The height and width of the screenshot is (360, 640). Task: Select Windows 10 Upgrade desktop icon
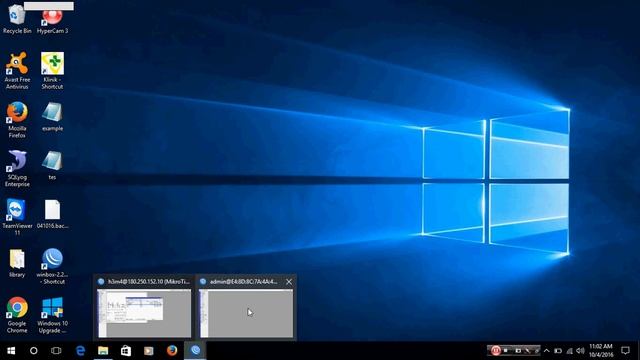52,315
